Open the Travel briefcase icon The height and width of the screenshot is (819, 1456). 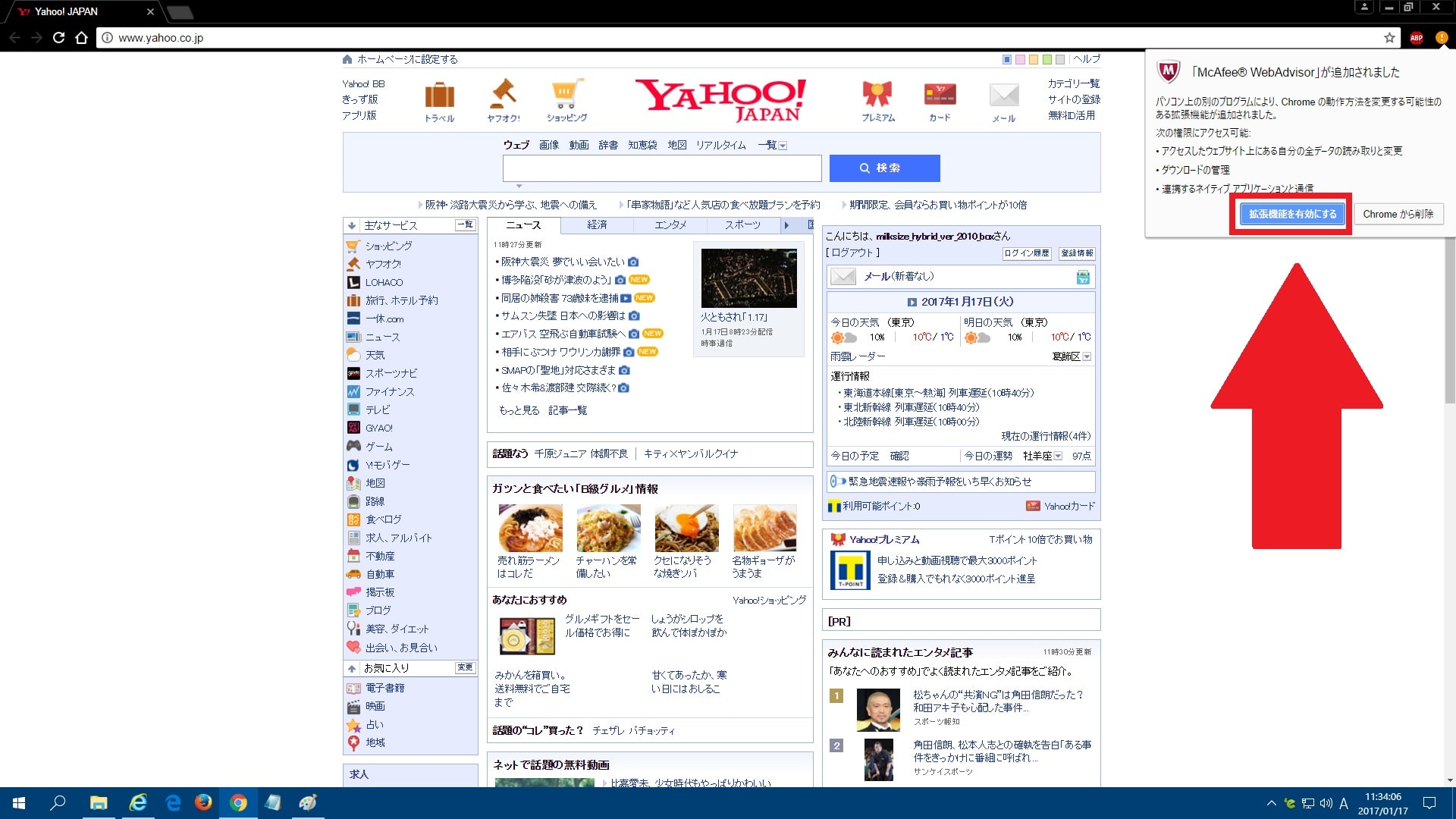[439, 96]
